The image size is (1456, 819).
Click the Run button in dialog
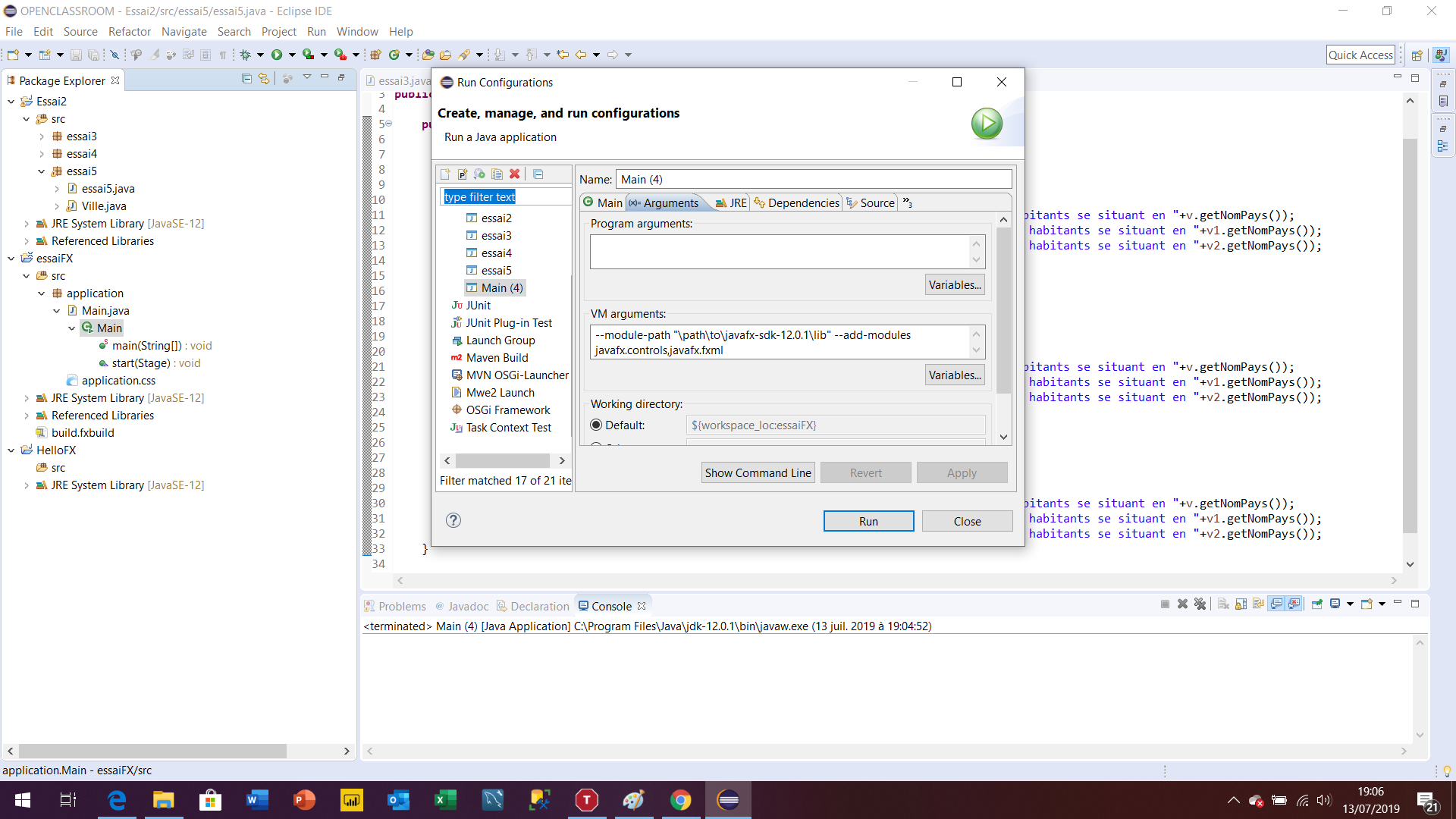pos(868,522)
